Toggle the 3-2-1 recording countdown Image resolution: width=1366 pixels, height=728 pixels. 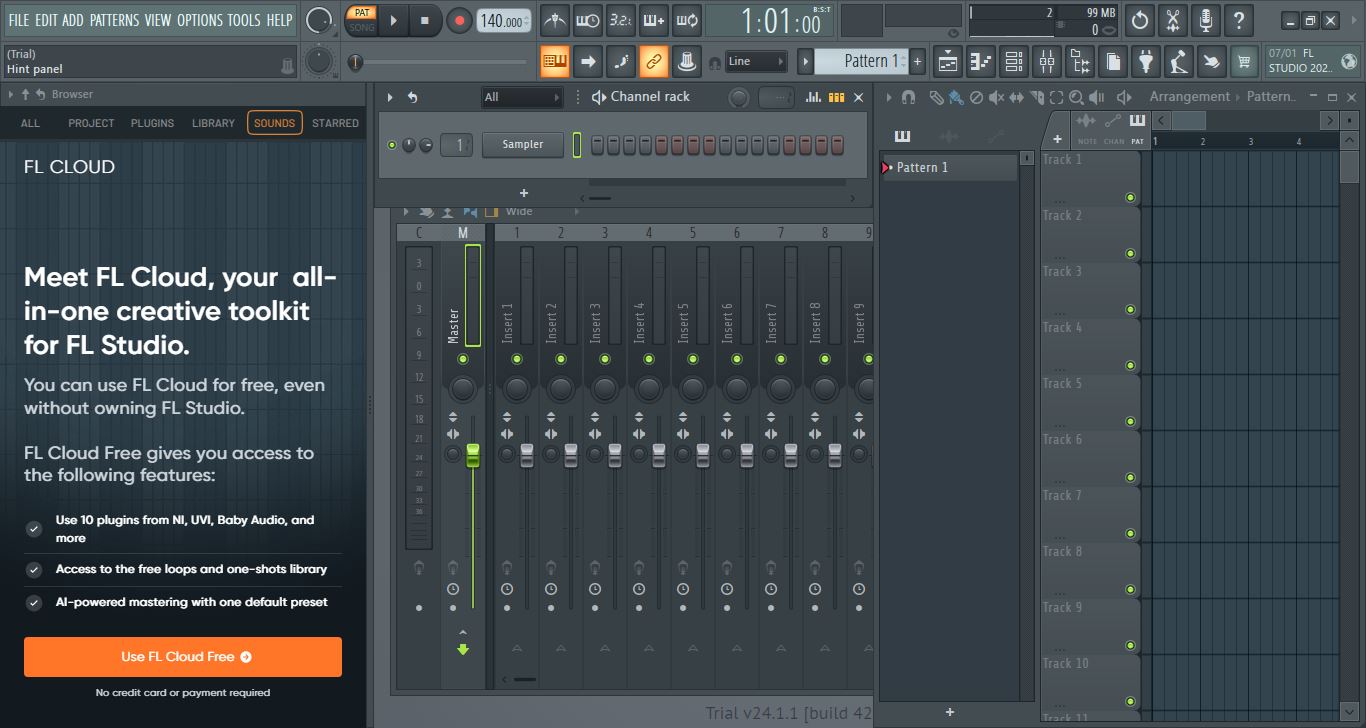point(620,20)
